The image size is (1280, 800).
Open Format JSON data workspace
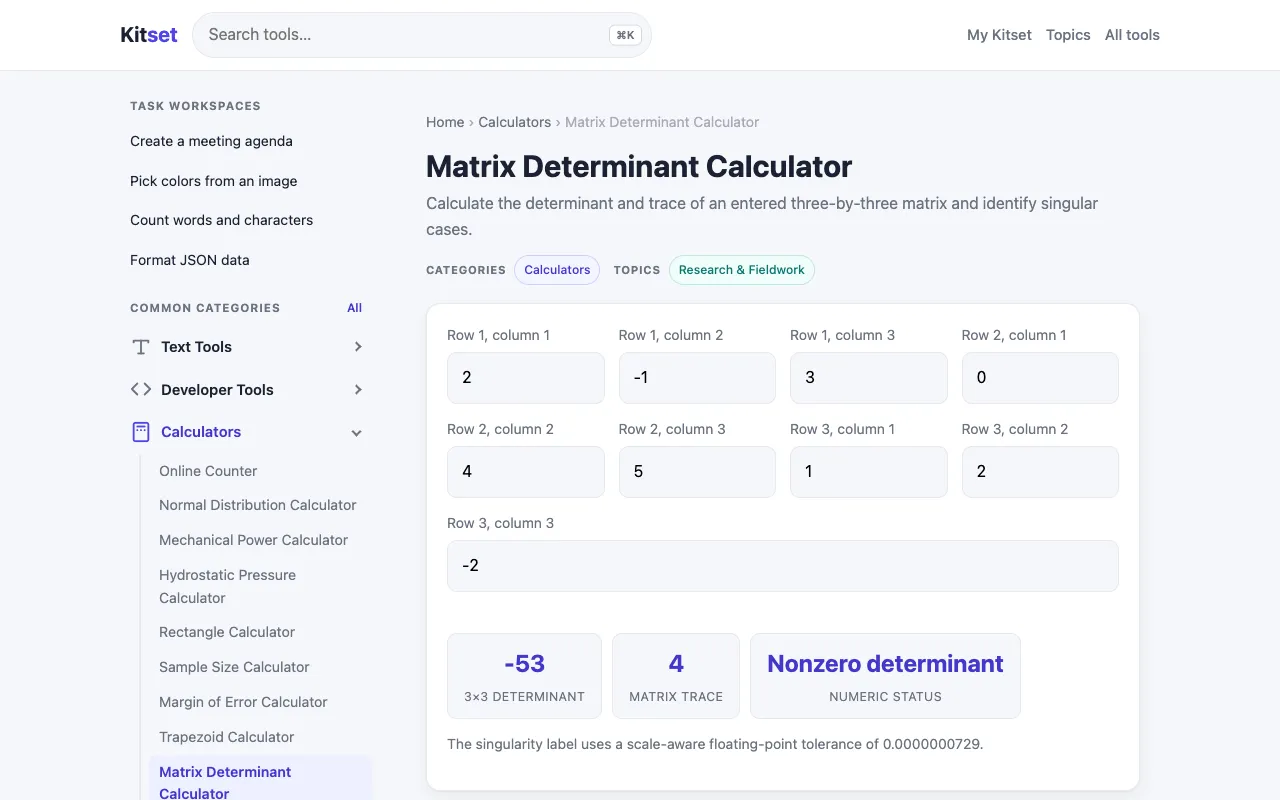[190, 260]
